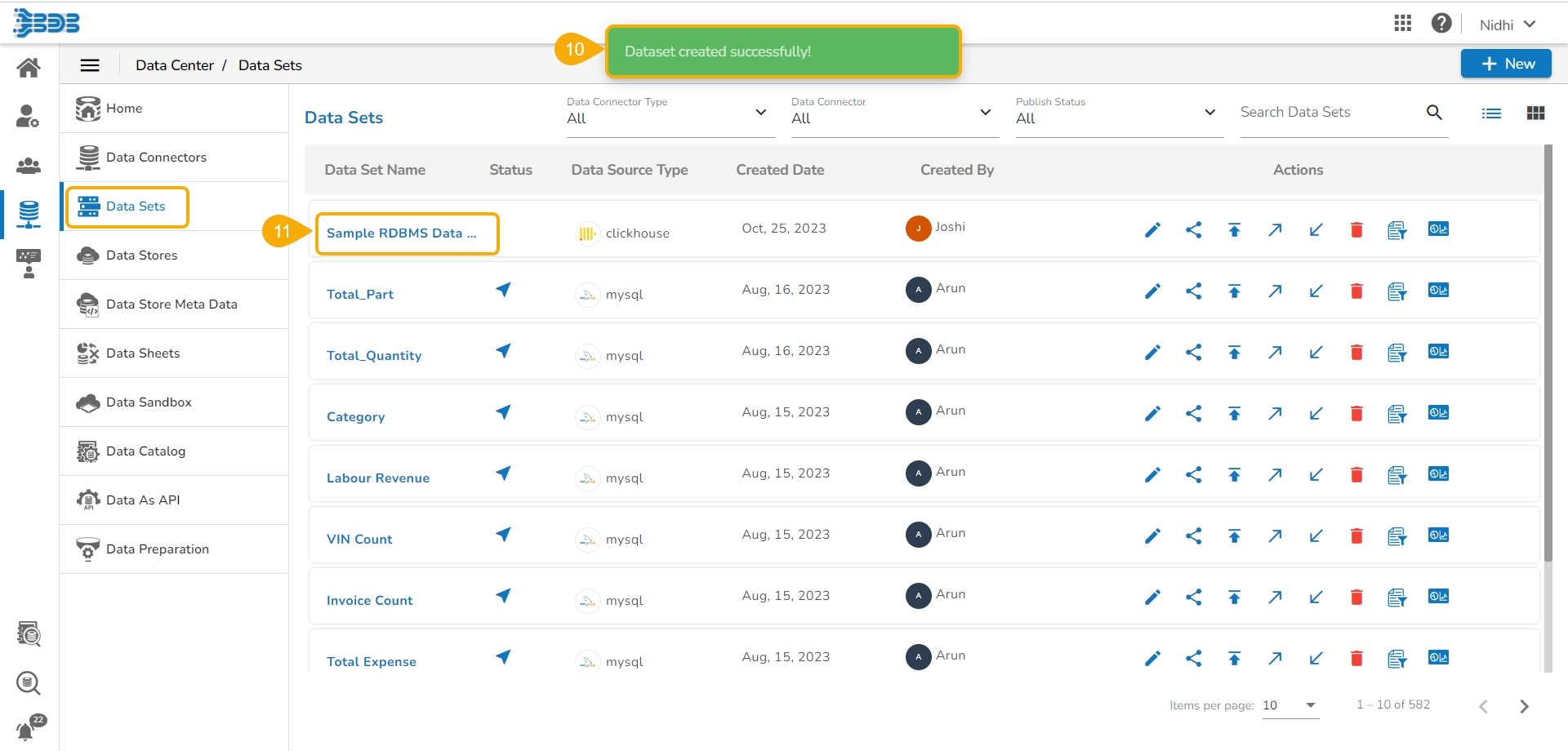Open Data Connectors in the side menu
The image size is (1568, 751).
[156, 158]
